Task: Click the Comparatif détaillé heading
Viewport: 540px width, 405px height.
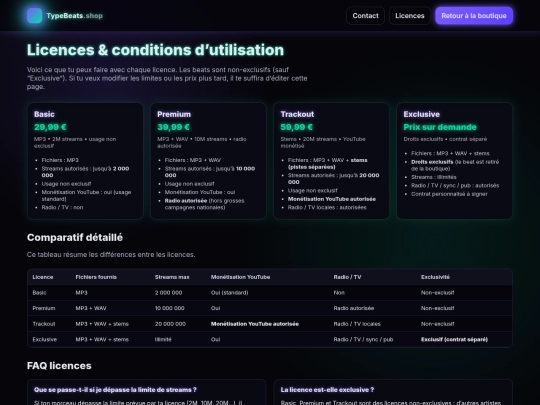Action: coord(75,238)
